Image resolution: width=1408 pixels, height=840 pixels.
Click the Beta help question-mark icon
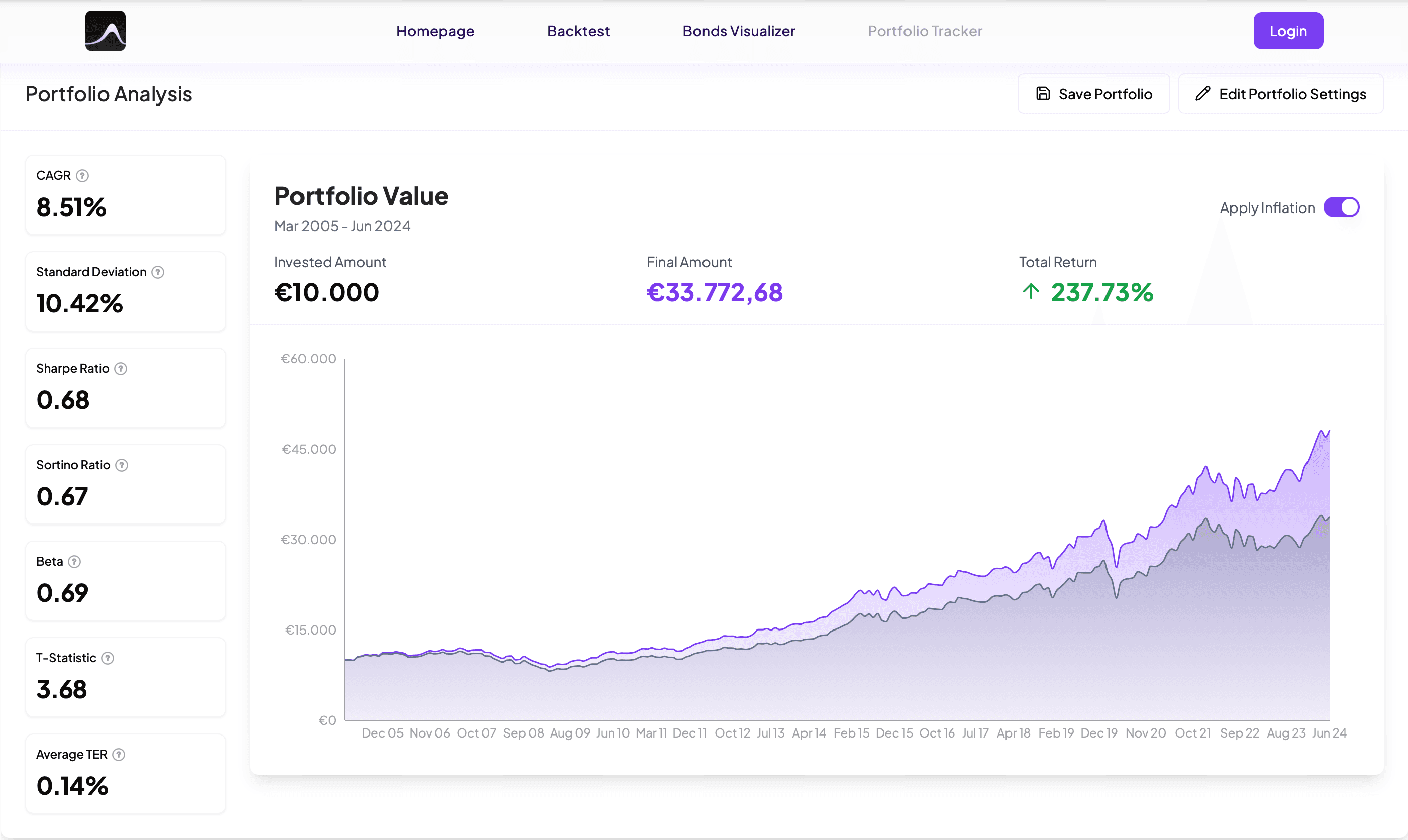(74, 562)
